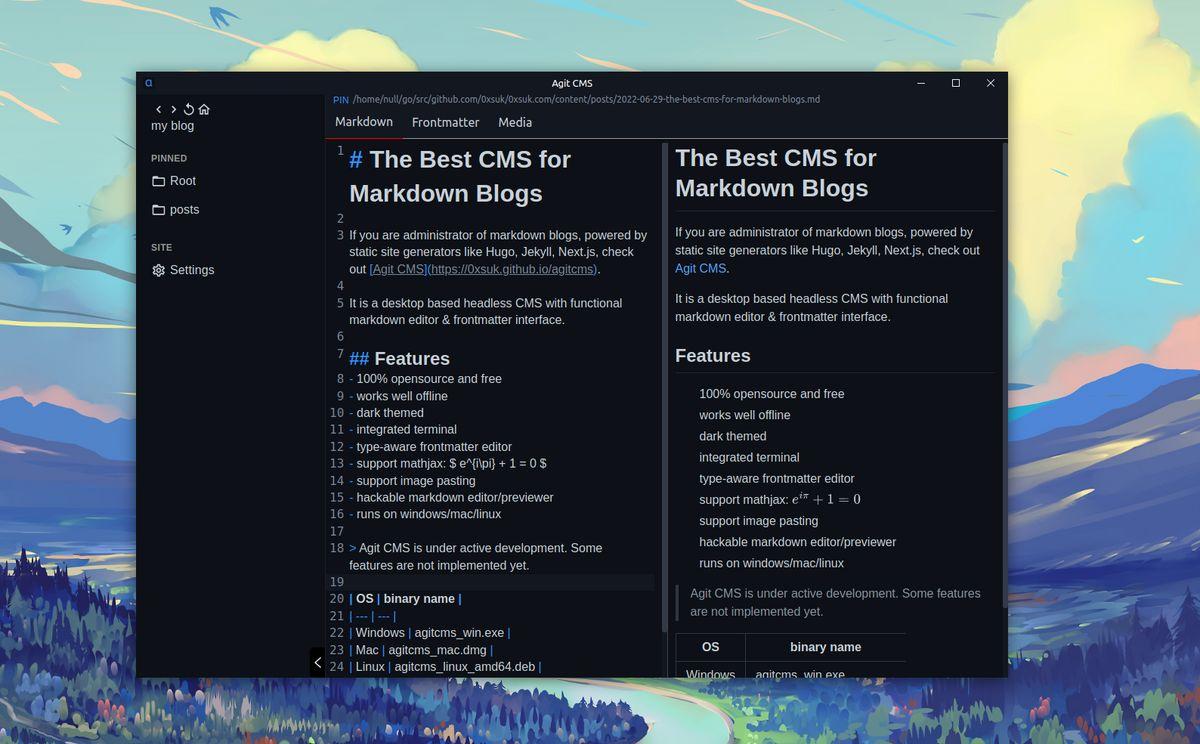This screenshot has height=744, width=1200.
Task: Go back using the left arrow icon
Action: pos(158,109)
